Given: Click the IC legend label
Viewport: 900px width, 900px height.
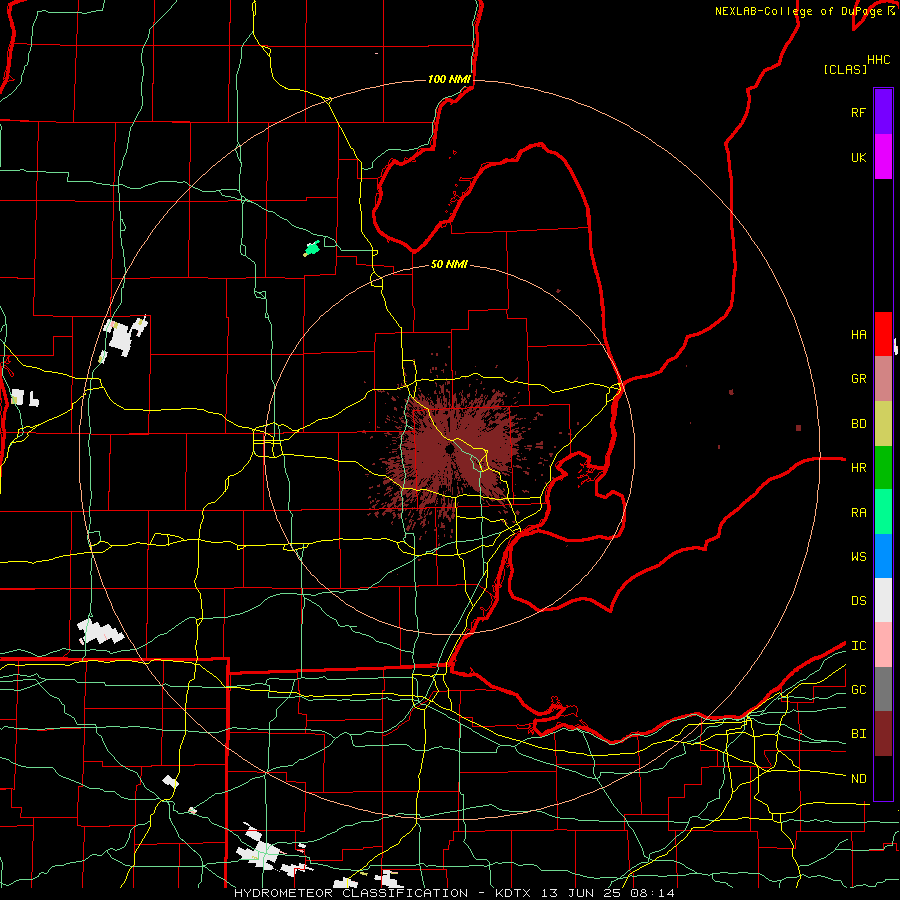Looking at the screenshot, I should 858,645.
